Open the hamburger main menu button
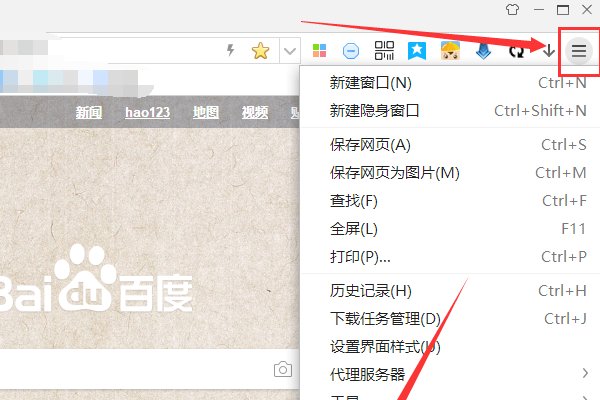The width and height of the screenshot is (600, 400). click(x=579, y=51)
